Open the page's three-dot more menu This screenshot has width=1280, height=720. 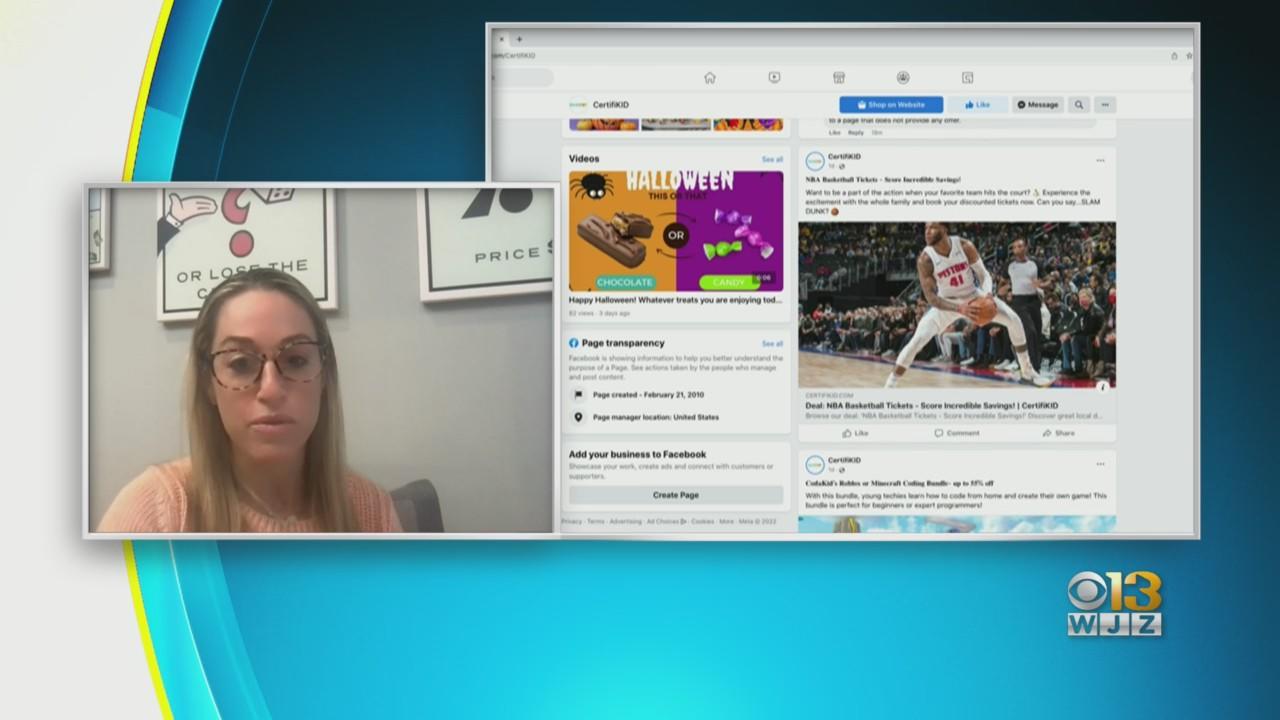[x=1105, y=105]
